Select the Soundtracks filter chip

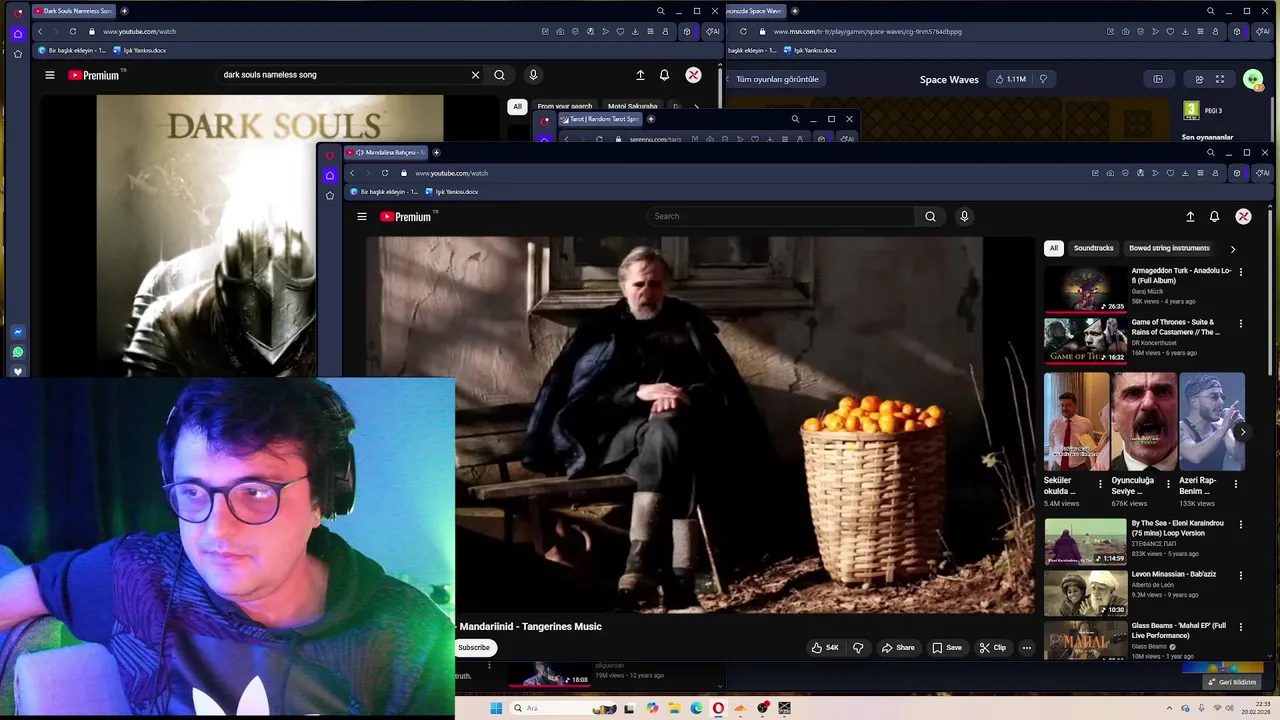pos(1093,248)
